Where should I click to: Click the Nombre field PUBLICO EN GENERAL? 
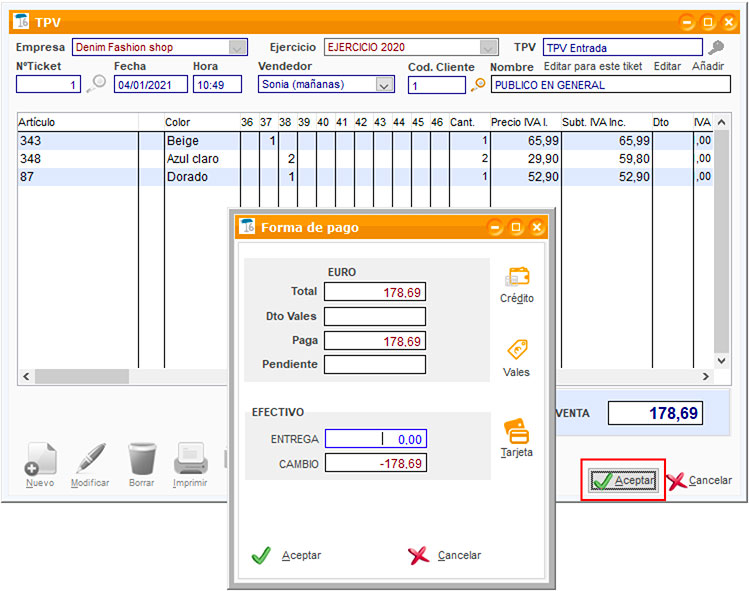click(x=610, y=85)
